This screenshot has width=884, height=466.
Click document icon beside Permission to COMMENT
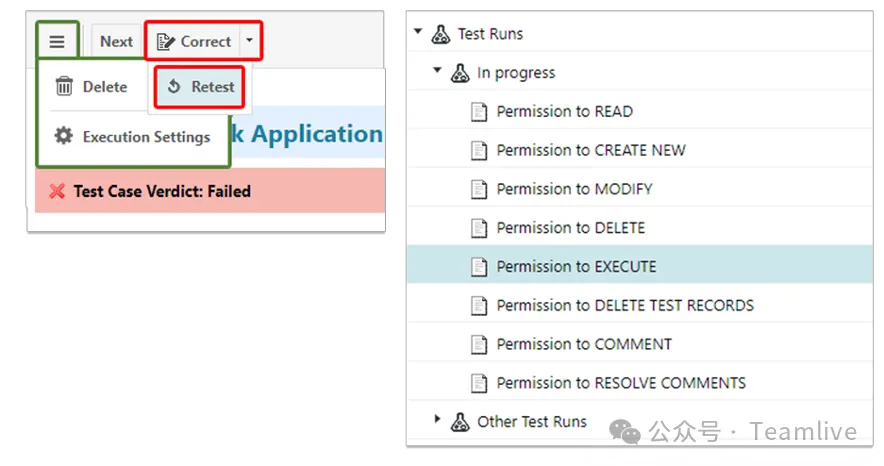tap(479, 344)
